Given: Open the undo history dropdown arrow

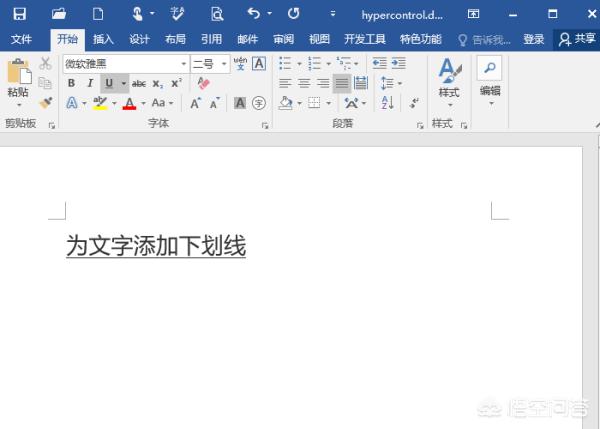Looking at the screenshot, I should point(269,13).
